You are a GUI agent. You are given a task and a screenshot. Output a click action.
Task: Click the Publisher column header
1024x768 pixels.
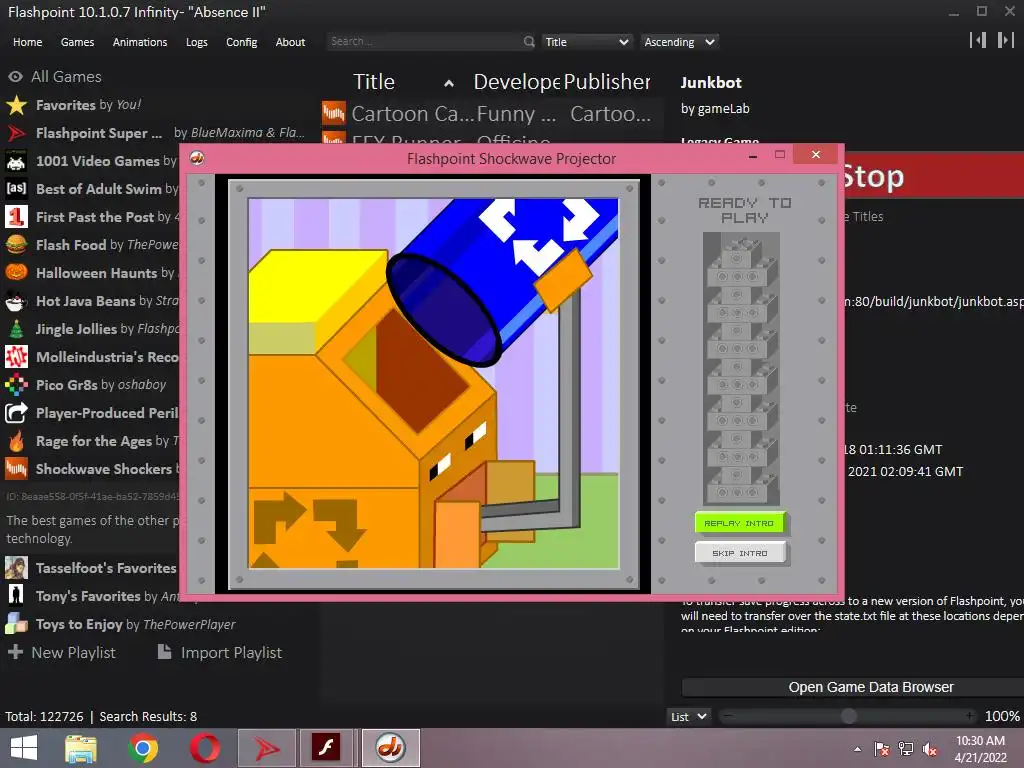607,82
